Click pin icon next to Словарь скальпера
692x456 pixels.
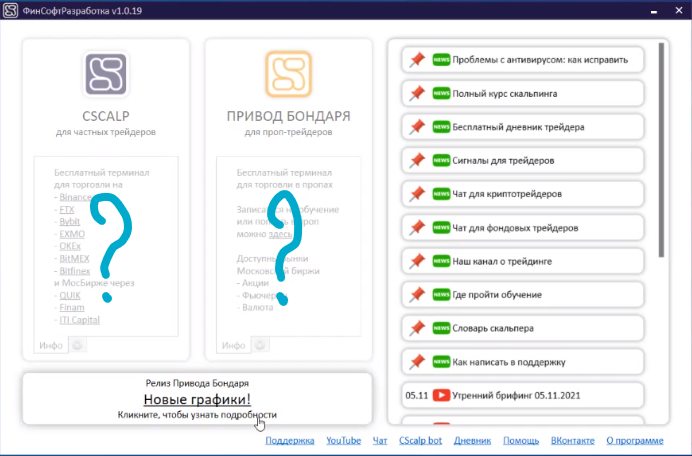[x=417, y=328]
